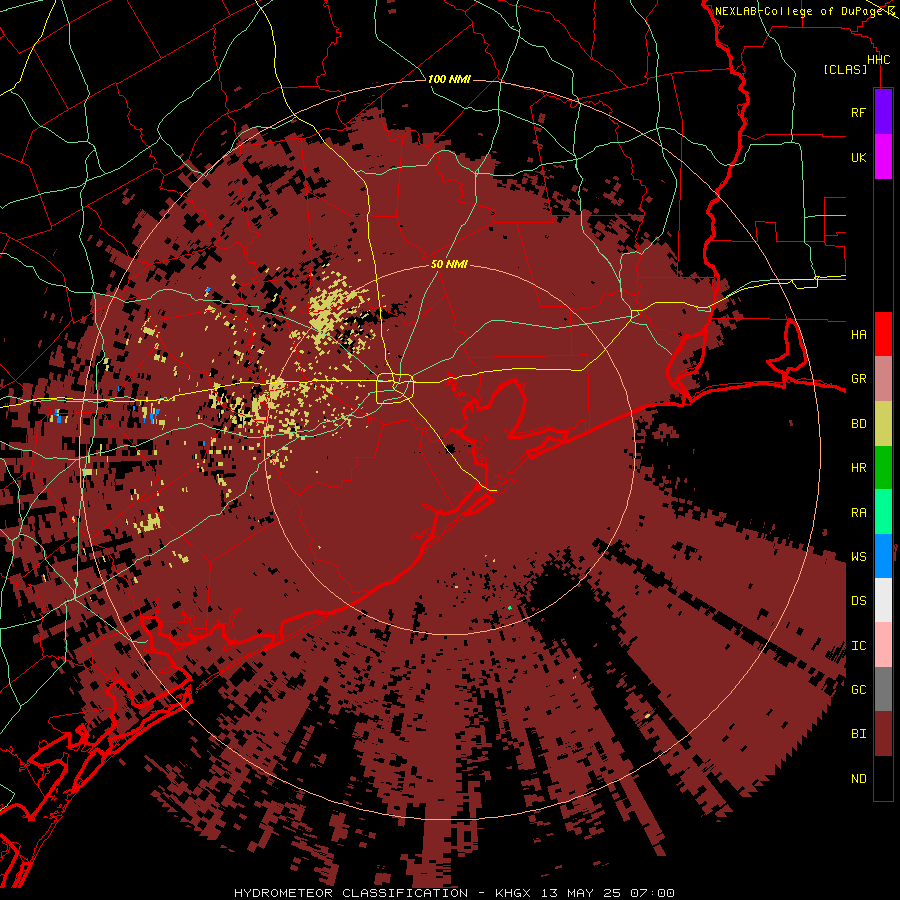Click the HR dark green legend swatch
This screenshot has height=900, width=900.
point(883,468)
